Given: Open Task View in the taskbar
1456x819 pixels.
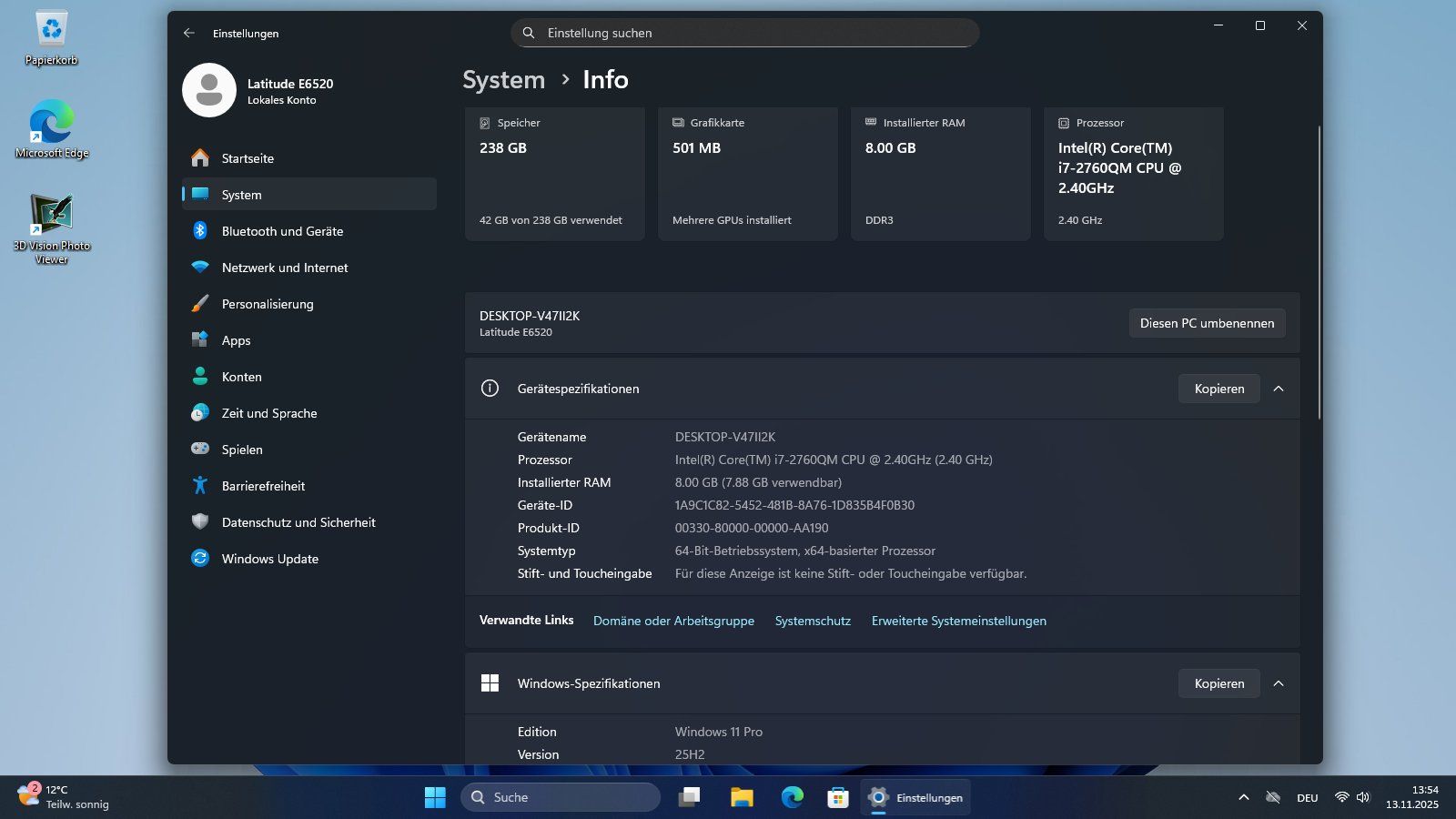Looking at the screenshot, I should (x=690, y=797).
